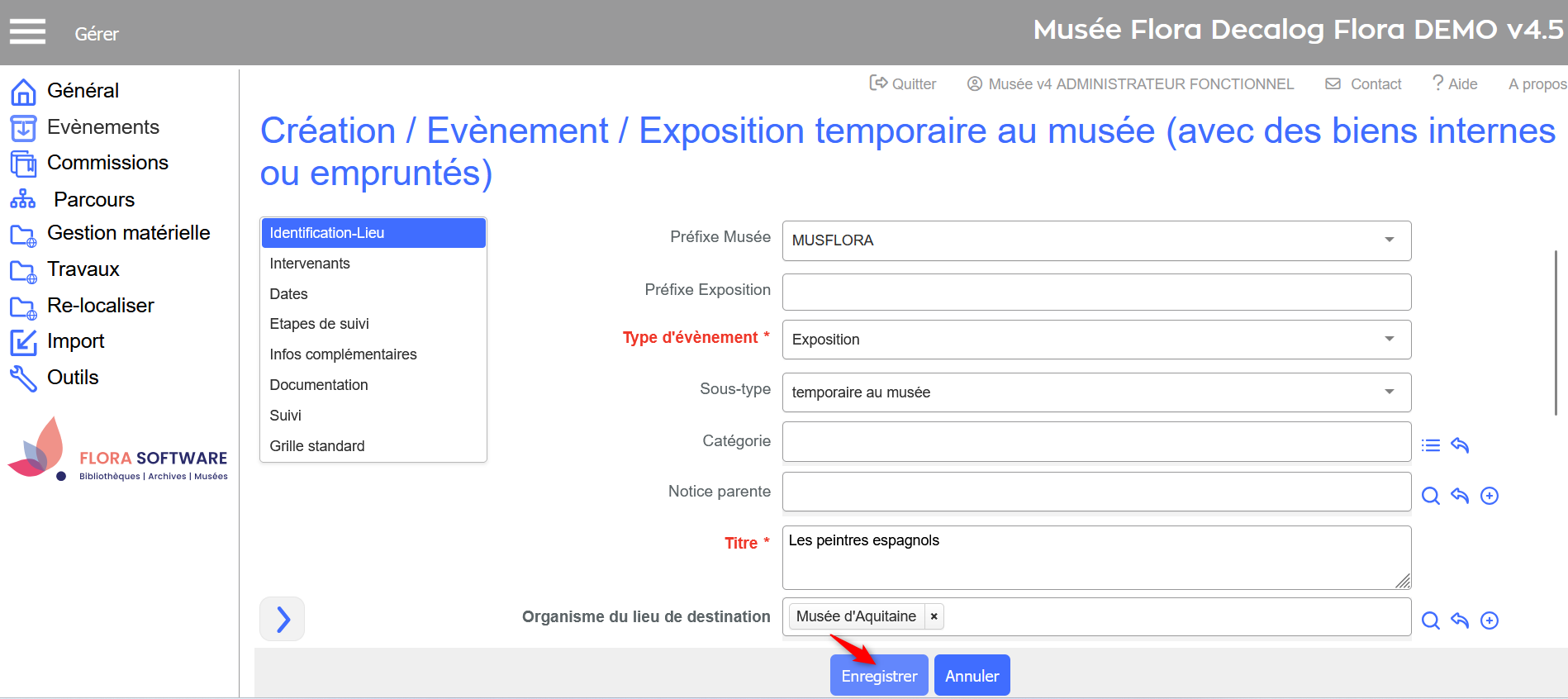The height and width of the screenshot is (699, 1568).
Task: Click in the Préfixe Exposition field
Action: (1095, 292)
